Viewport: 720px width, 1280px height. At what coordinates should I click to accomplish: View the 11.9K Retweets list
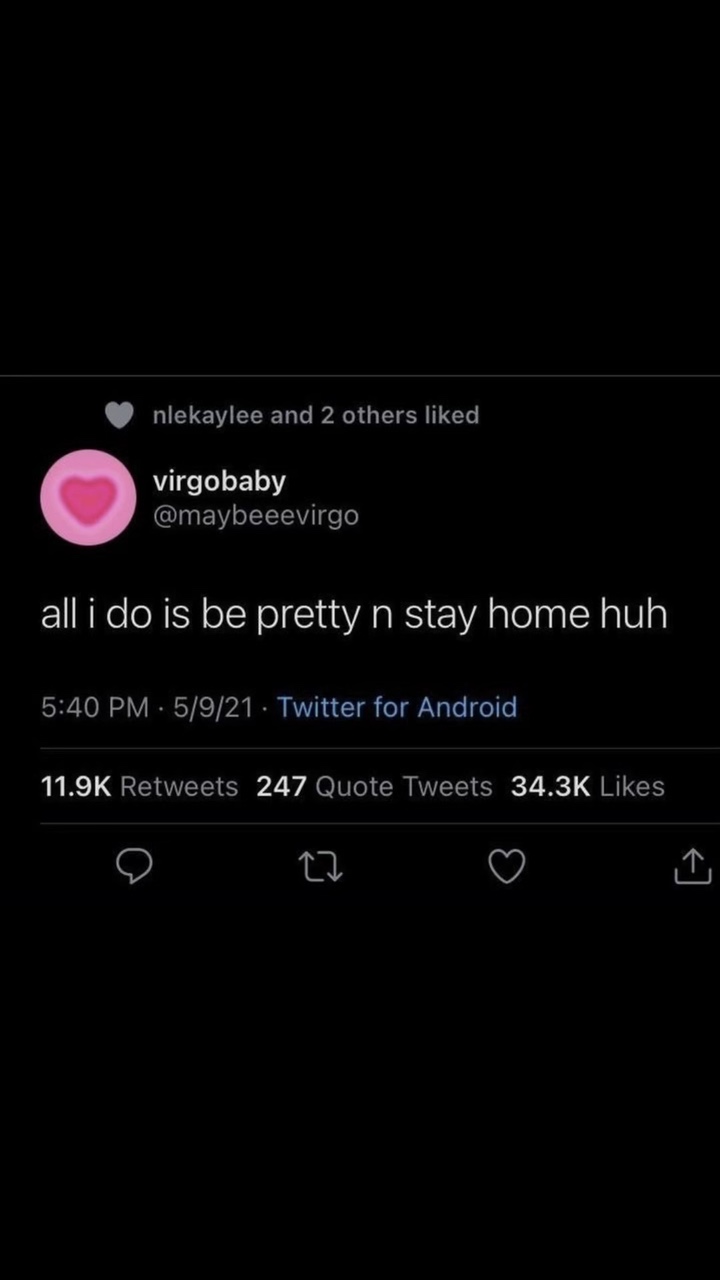pos(139,787)
